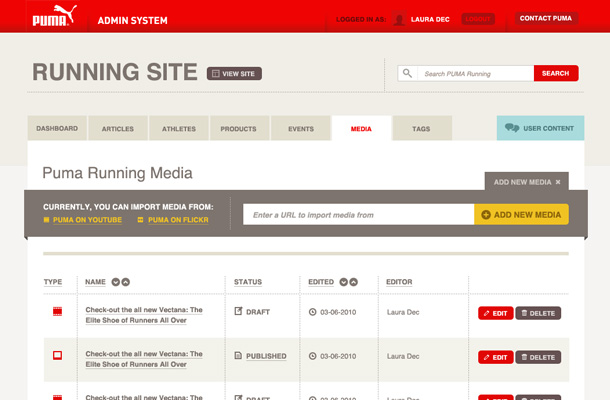The image size is (610, 400).
Task: Open the Published row Vectana title link
Action: 144,359
